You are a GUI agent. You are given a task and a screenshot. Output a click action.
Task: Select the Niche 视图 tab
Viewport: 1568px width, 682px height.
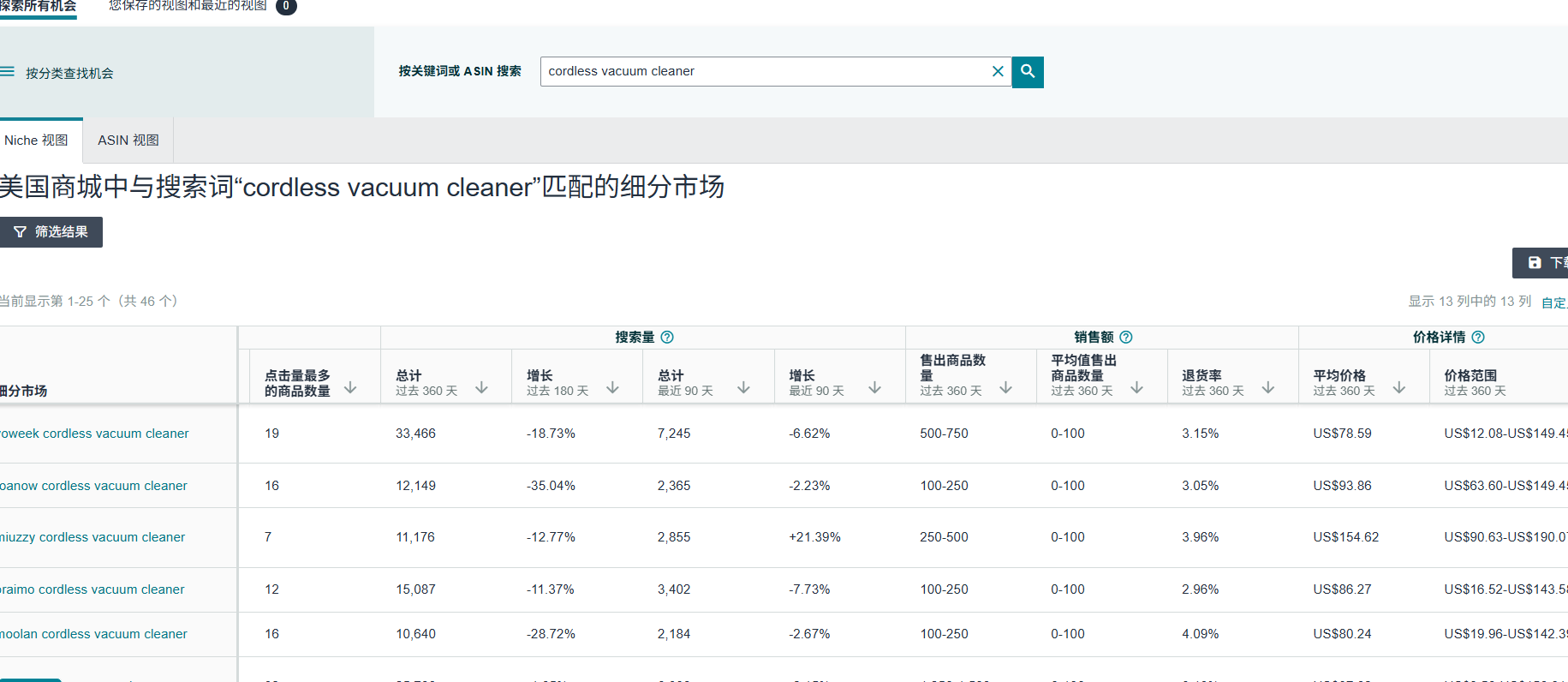[x=36, y=141]
